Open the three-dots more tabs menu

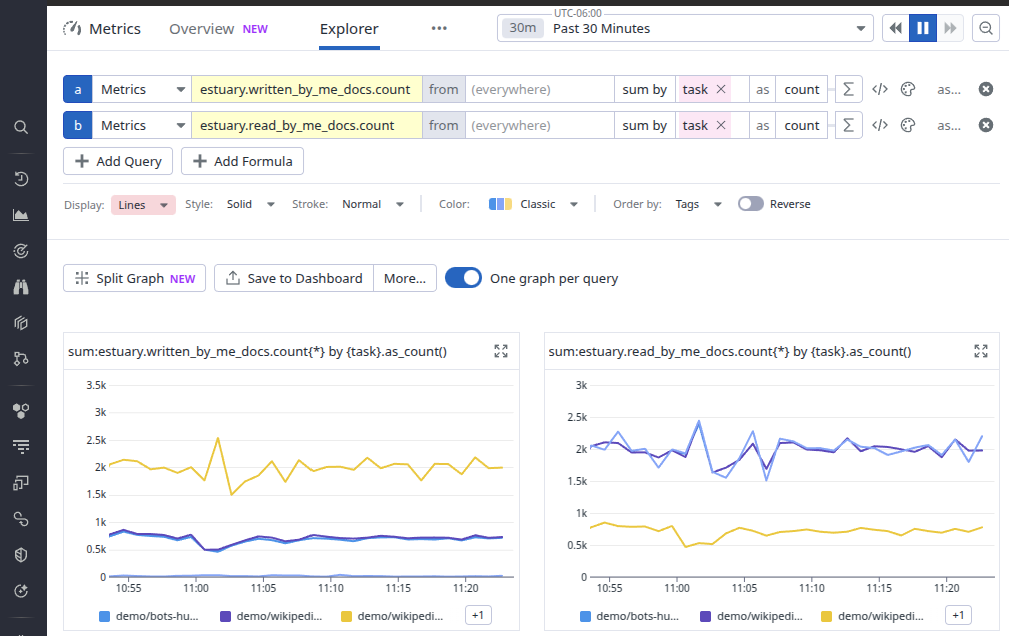point(439,28)
